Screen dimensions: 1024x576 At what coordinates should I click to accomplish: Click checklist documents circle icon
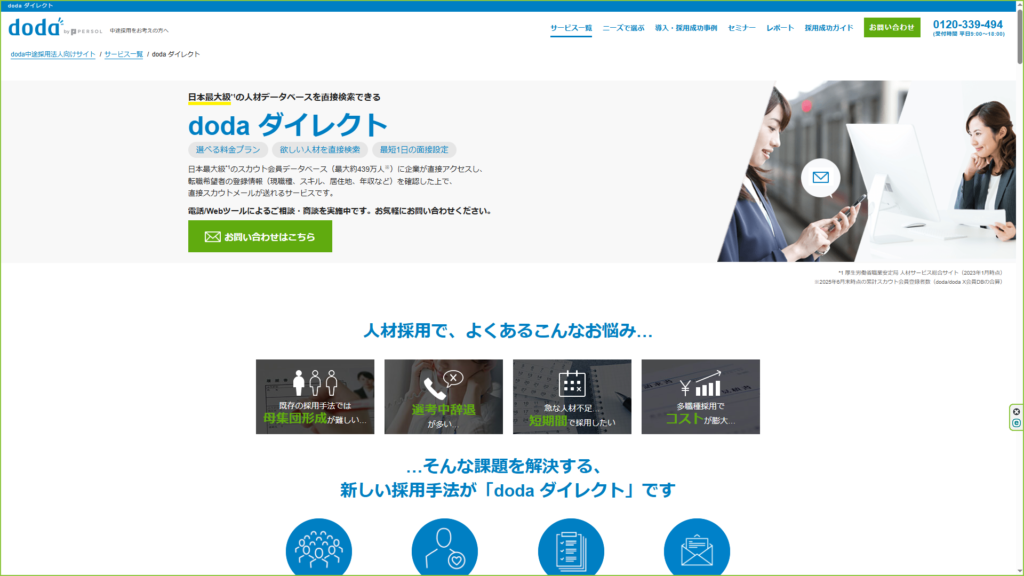(x=571, y=547)
